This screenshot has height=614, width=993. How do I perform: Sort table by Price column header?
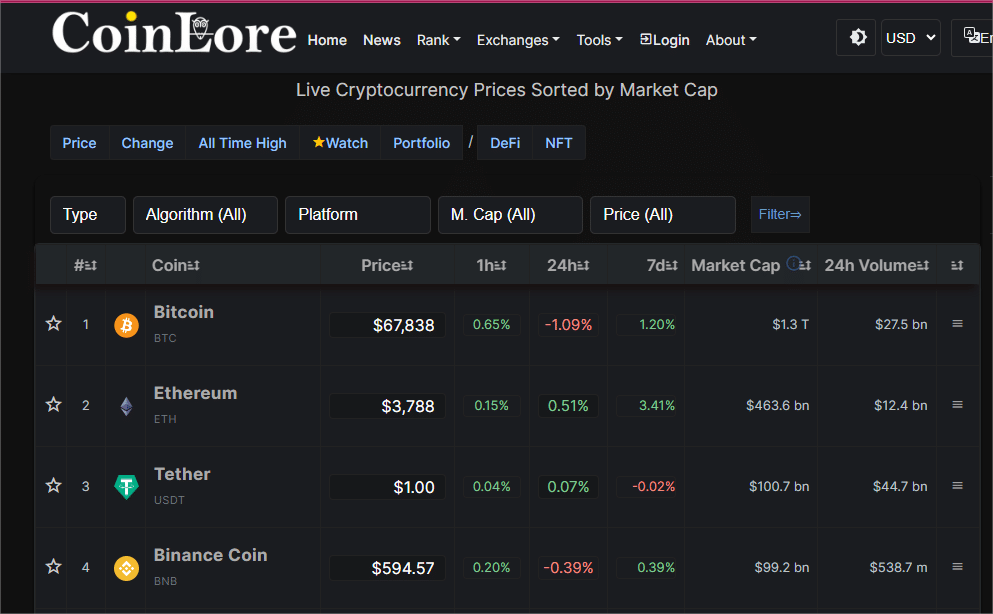point(387,265)
